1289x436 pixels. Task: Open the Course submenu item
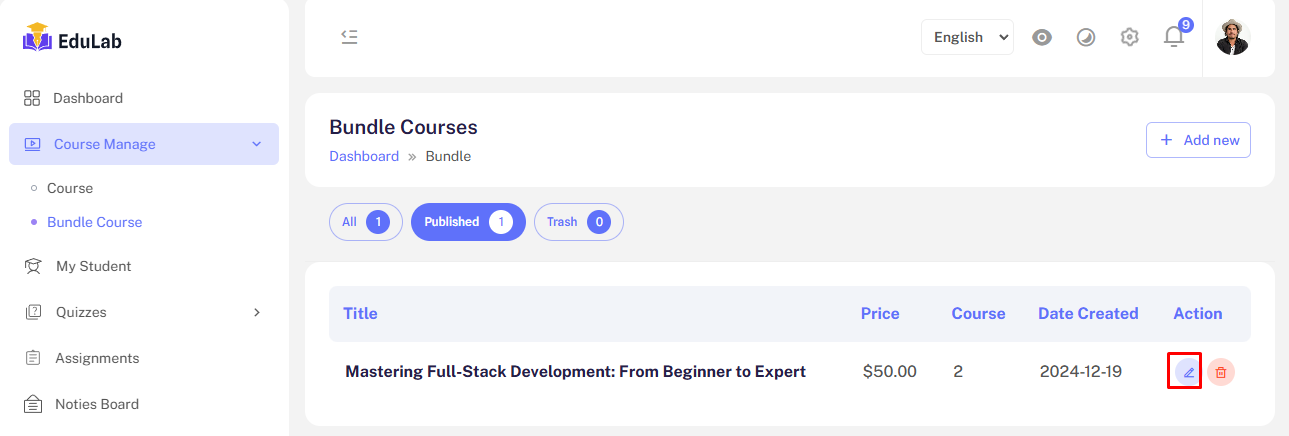[x=70, y=188]
